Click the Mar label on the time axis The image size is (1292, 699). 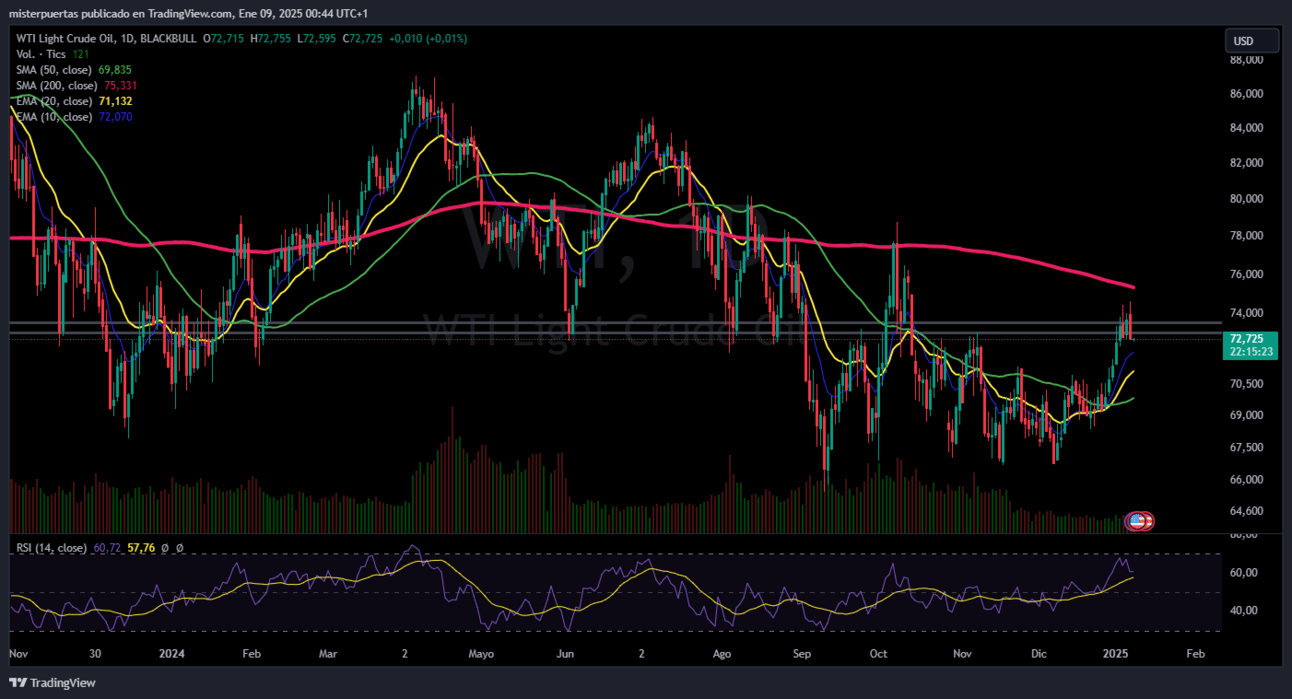coord(329,653)
